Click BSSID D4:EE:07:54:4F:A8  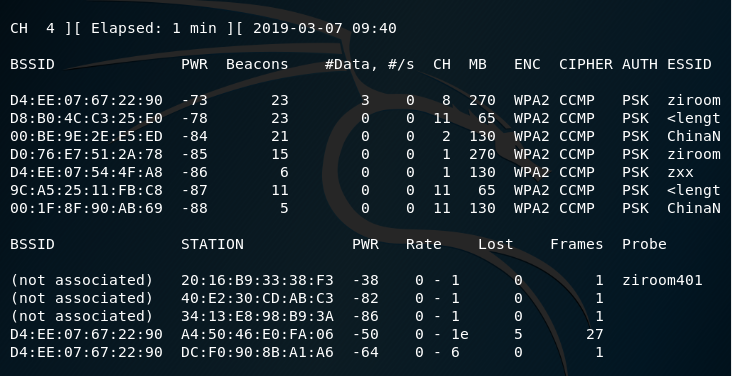[86, 172]
